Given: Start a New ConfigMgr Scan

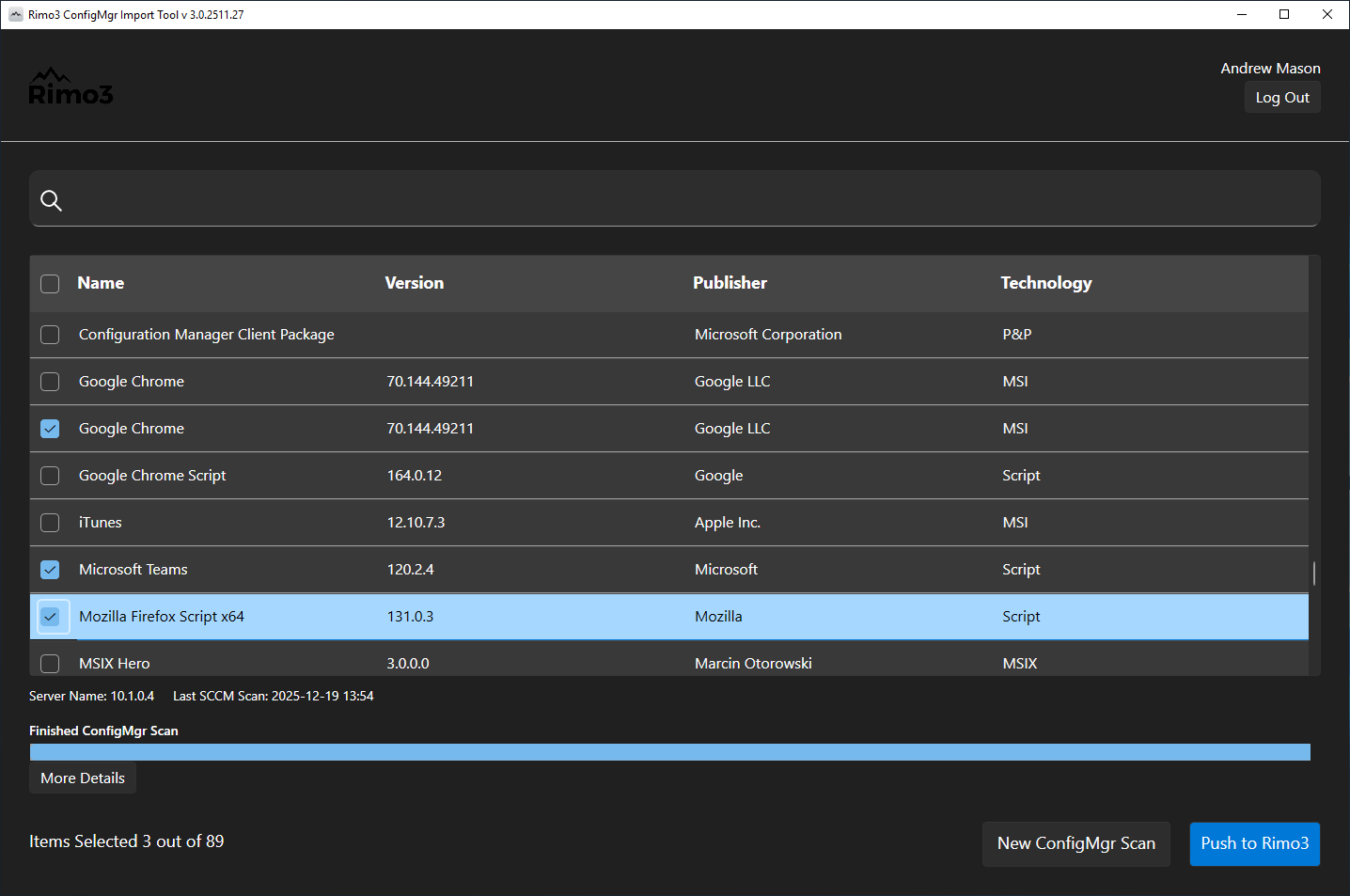Looking at the screenshot, I should [x=1075, y=843].
